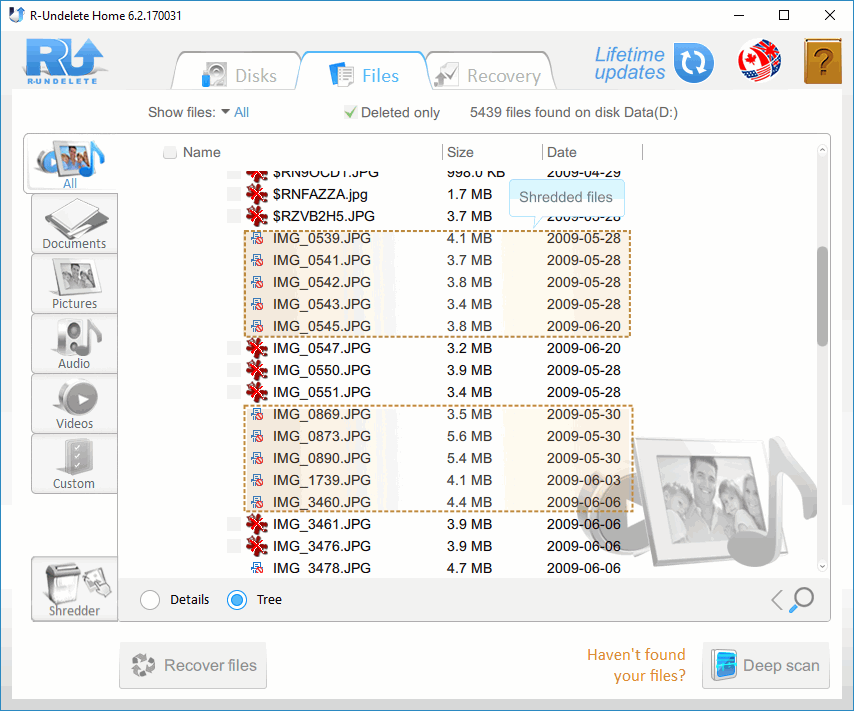The image size is (854, 711).
Task: Click the R-Undelete logo
Action: pyautogui.click(x=64, y=61)
